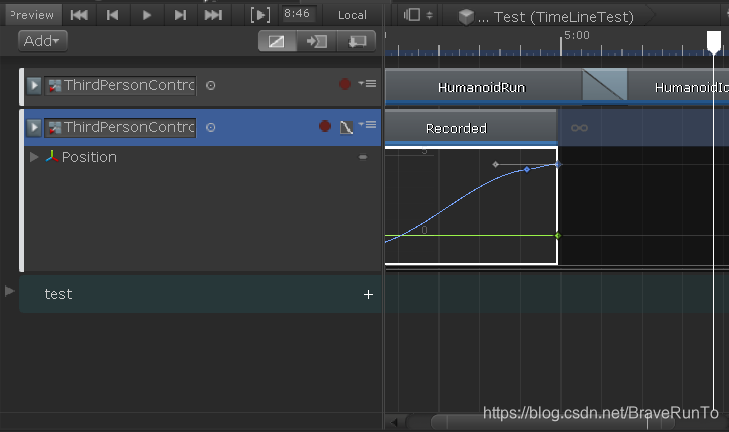Image resolution: width=729 pixels, height=432 pixels.
Task: Click the 8:46 time field
Action: [298, 13]
